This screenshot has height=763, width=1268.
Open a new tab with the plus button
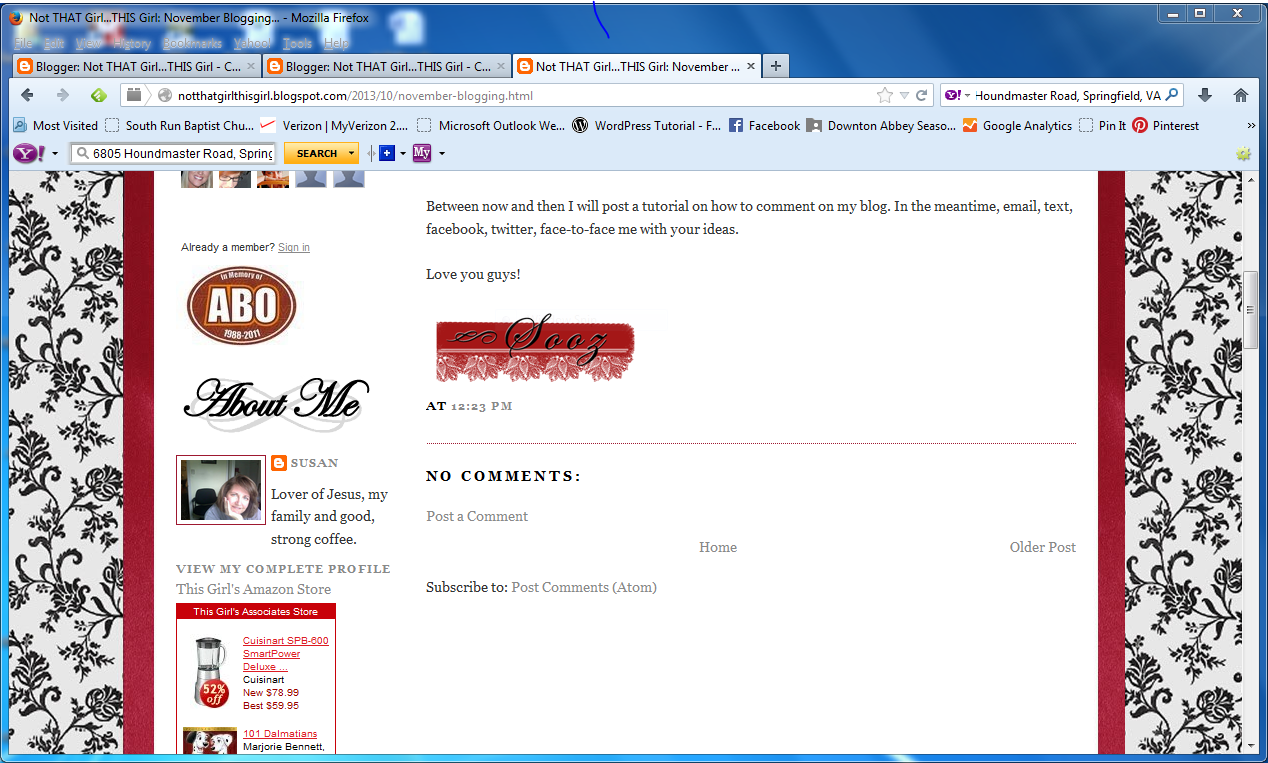[x=775, y=67]
